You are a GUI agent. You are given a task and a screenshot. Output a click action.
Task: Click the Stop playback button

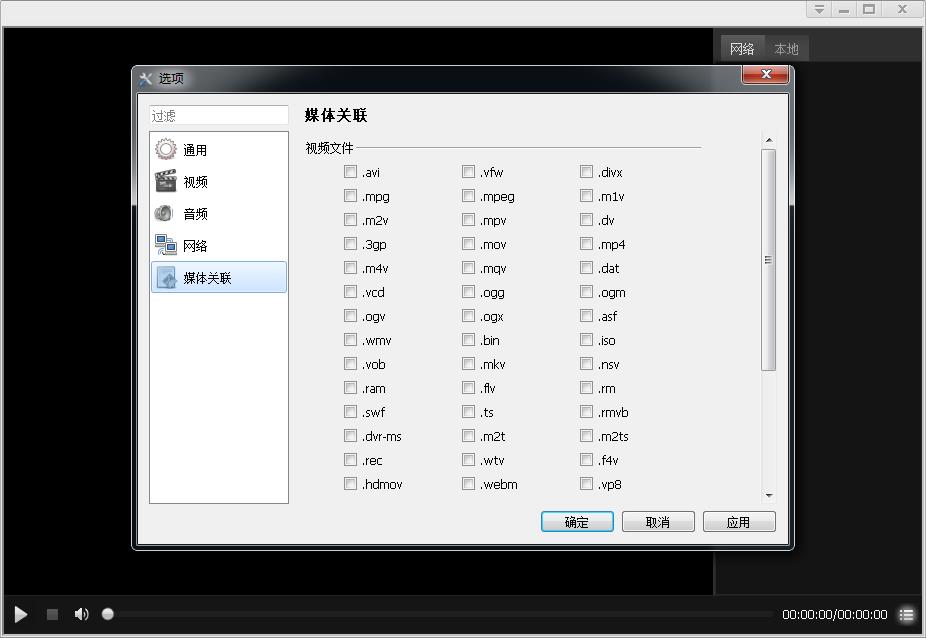53,614
